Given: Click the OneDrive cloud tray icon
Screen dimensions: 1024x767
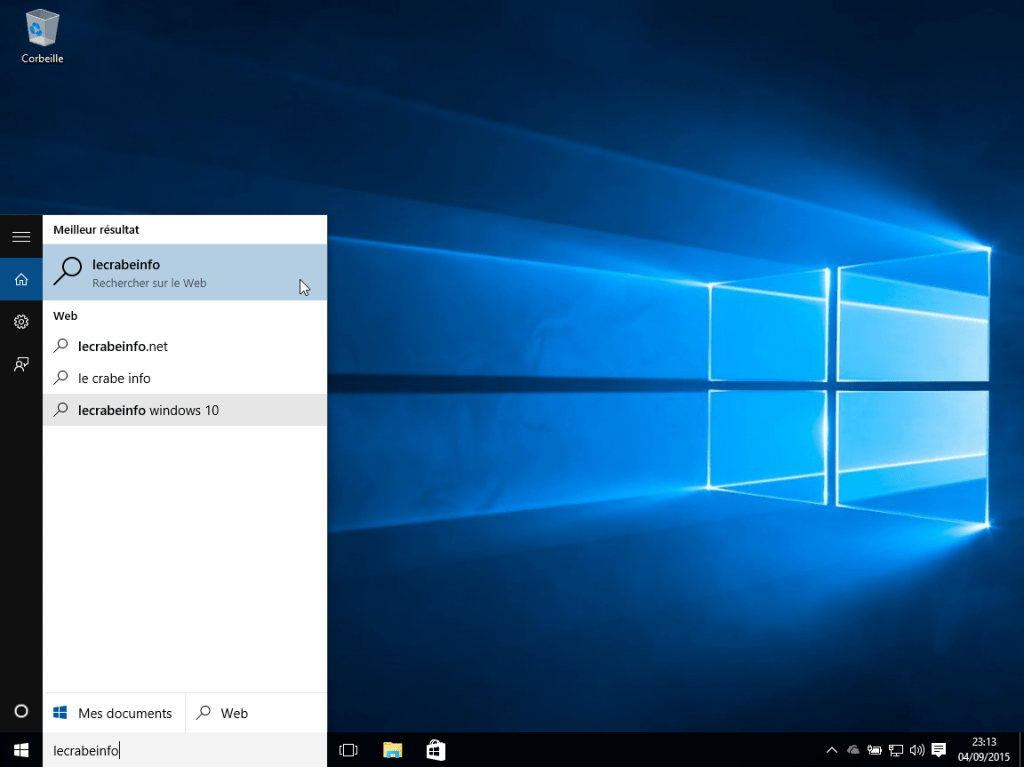Looking at the screenshot, I should pos(853,750).
